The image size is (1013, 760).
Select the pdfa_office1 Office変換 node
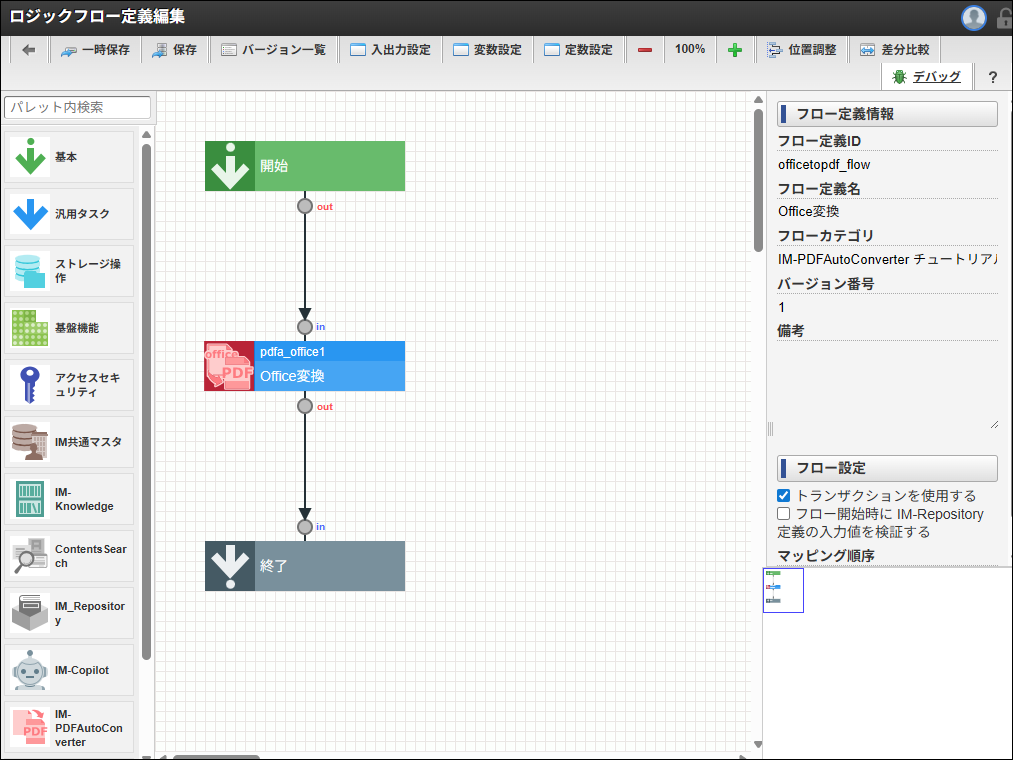[305, 366]
